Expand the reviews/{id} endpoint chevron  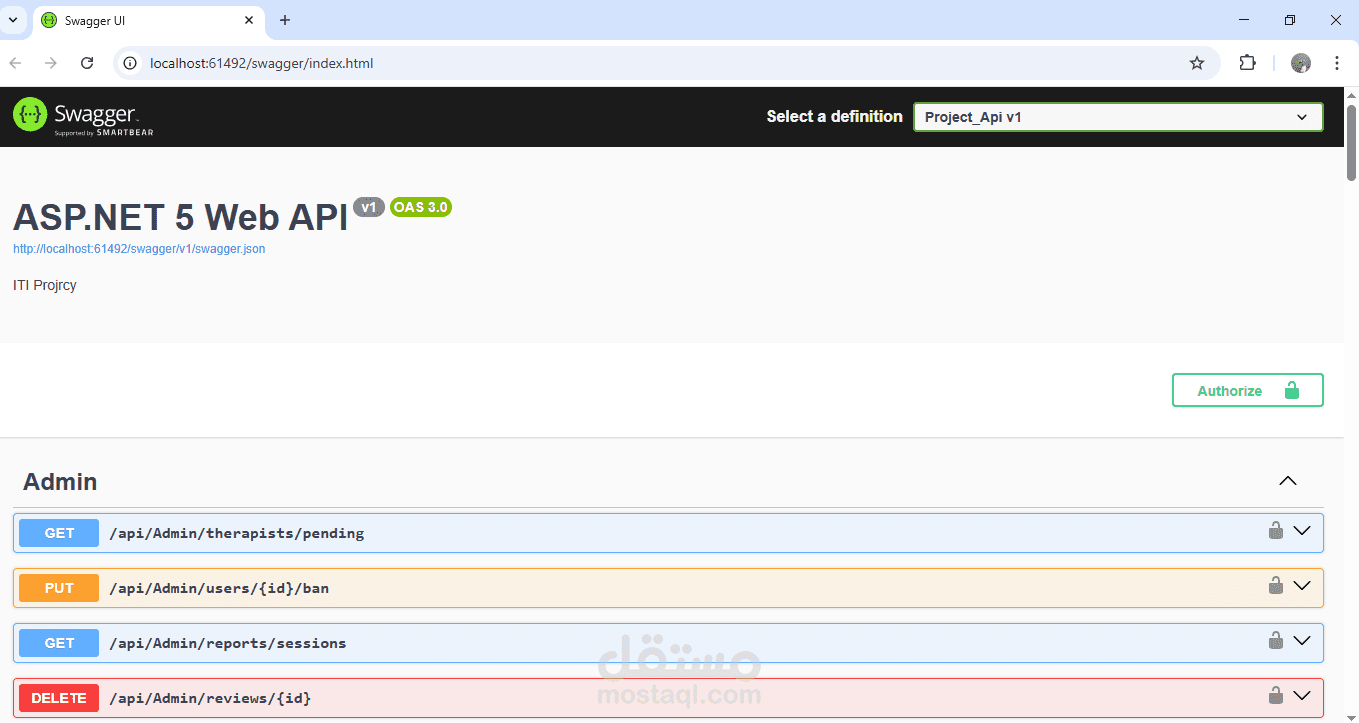point(1302,696)
